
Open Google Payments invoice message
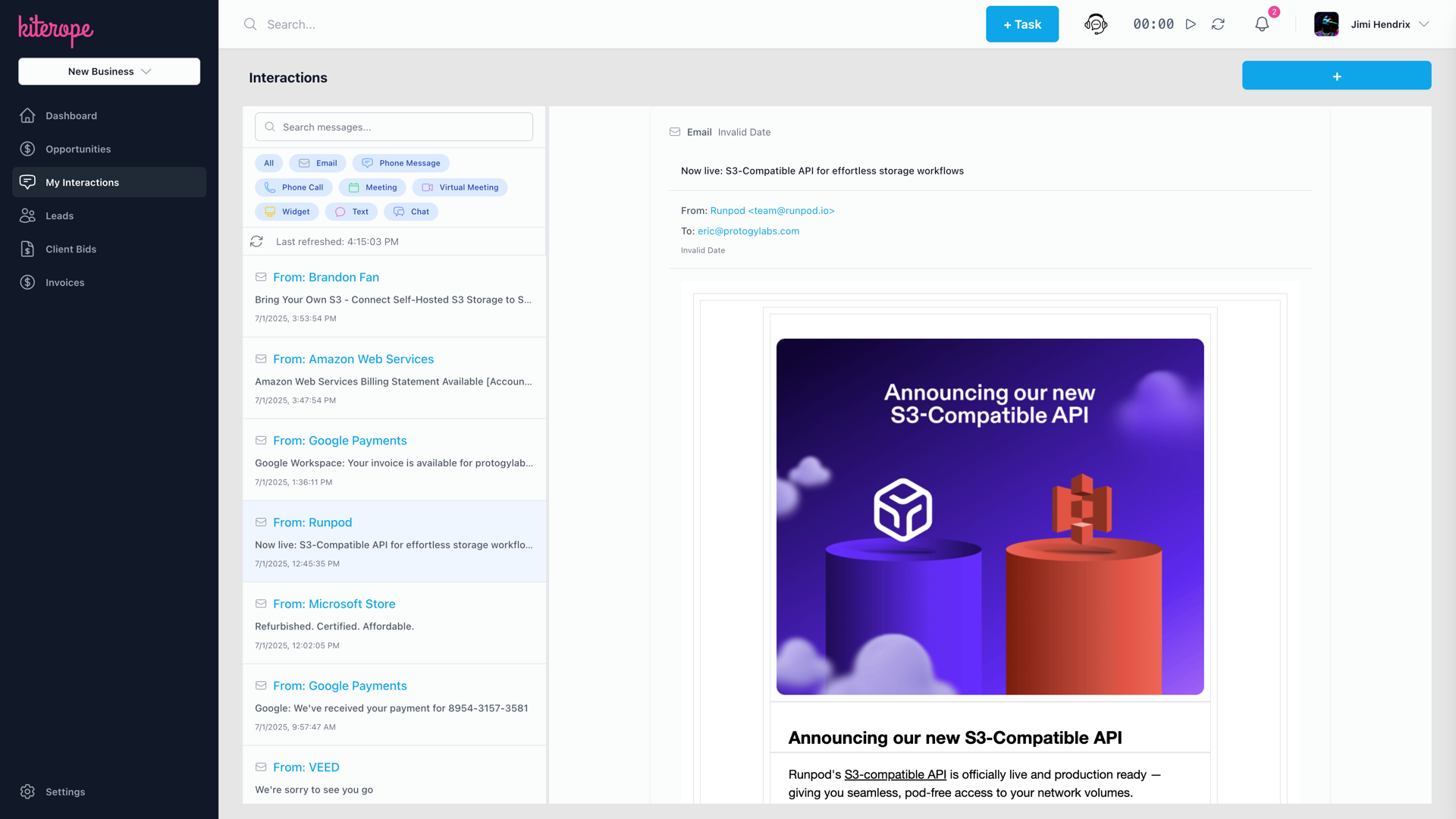(394, 460)
